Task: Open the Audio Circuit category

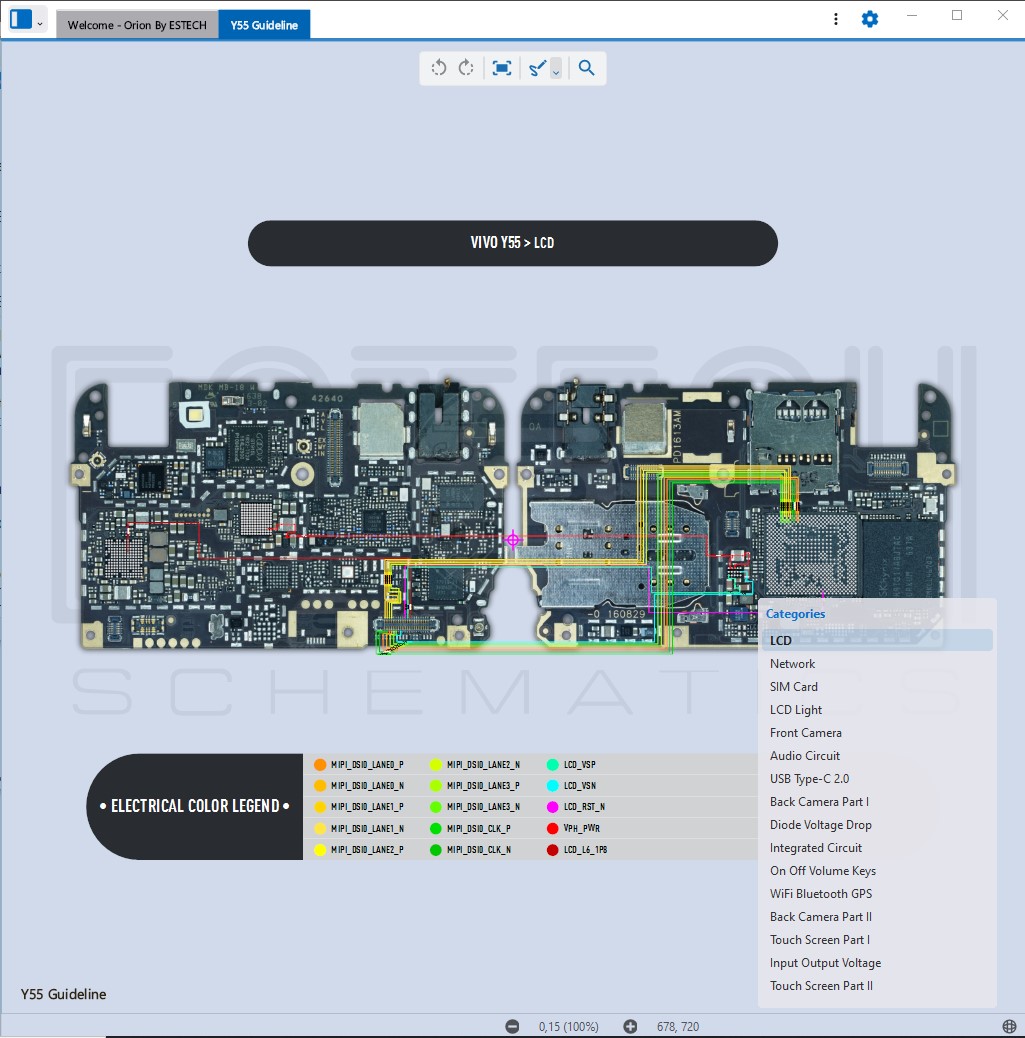Action: [x=877, y=755]
